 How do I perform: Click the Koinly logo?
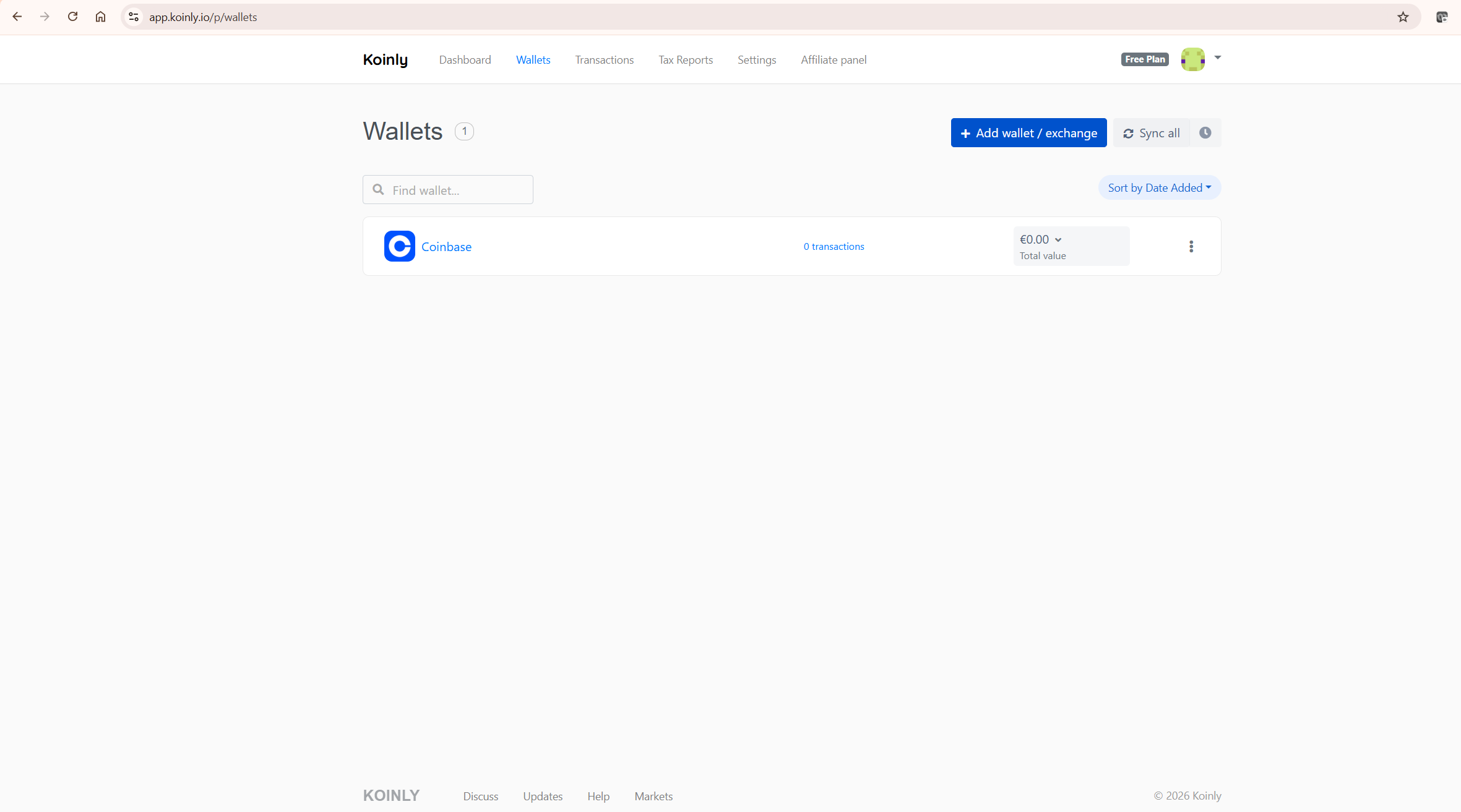(x=385, y=59)
